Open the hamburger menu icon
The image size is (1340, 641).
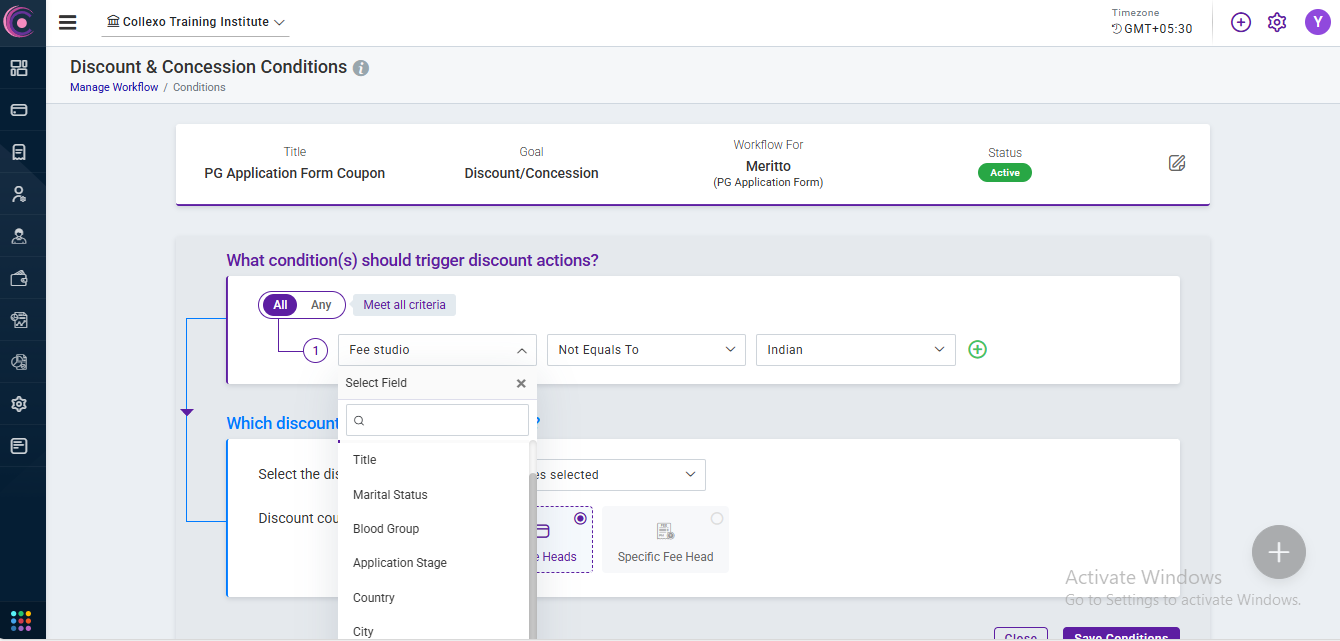68,22
